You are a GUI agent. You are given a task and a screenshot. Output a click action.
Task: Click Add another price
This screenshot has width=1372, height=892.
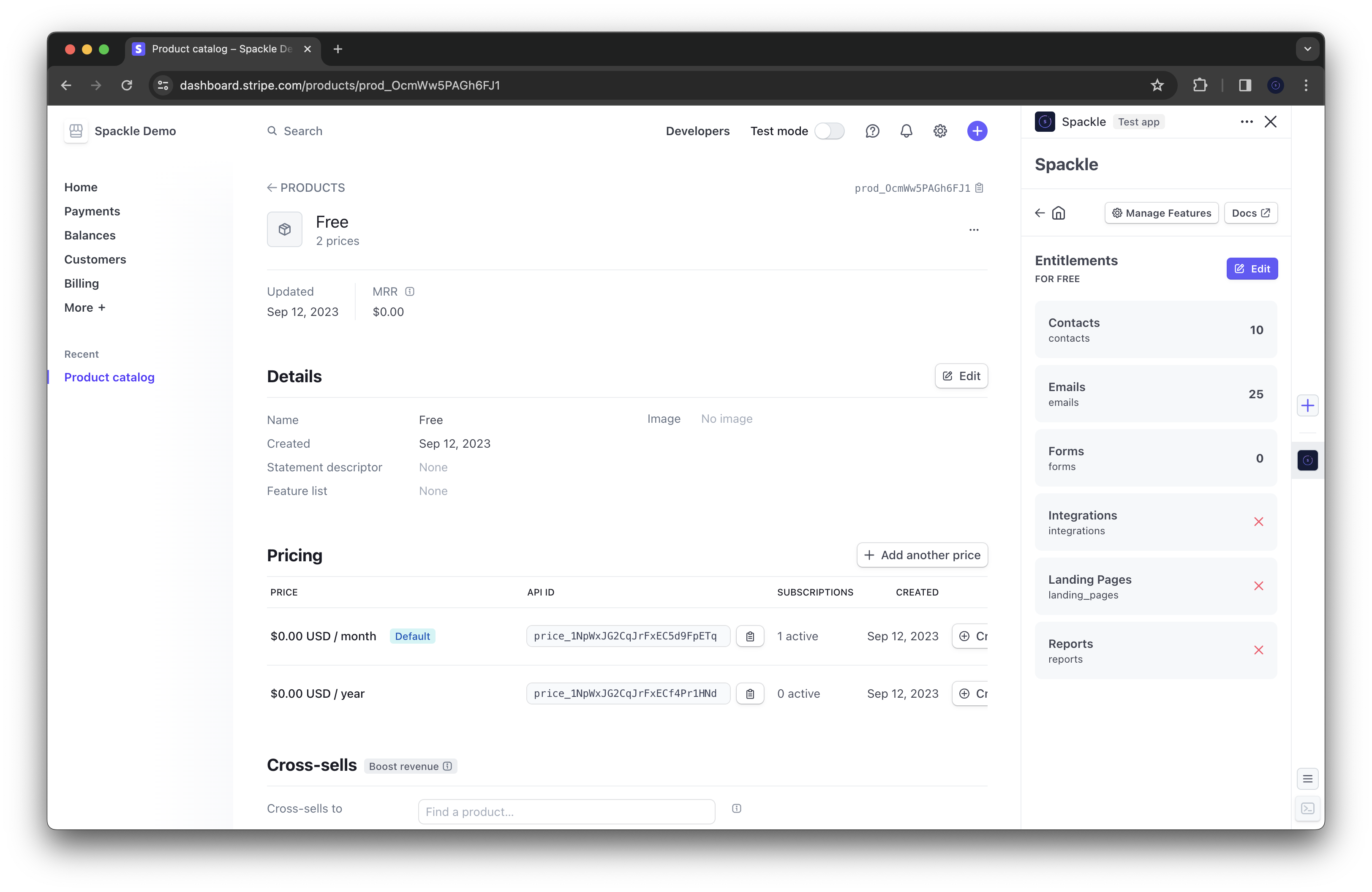(922, 555)
